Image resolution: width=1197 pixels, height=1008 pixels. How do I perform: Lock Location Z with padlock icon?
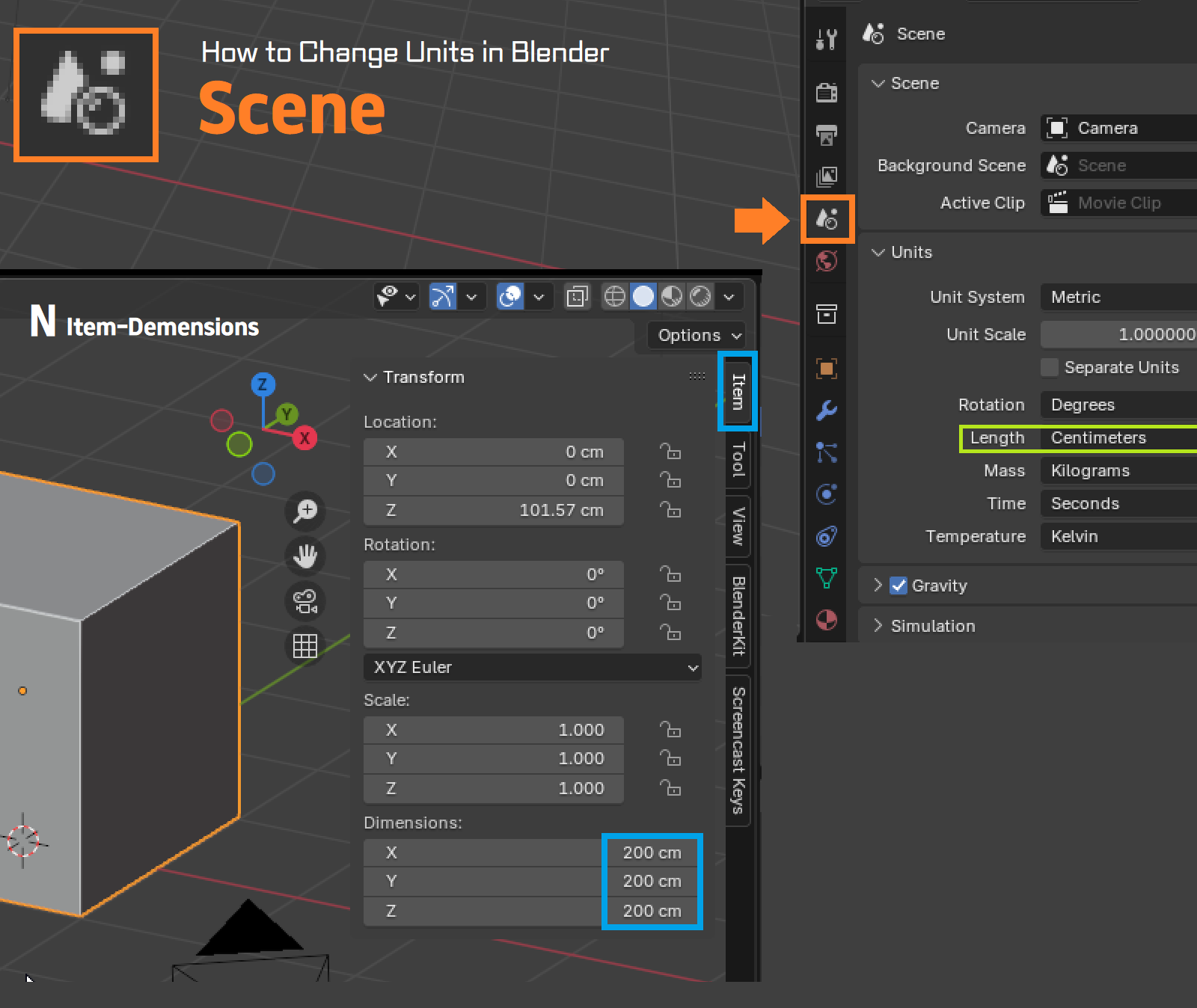click(x=670, y=510)
